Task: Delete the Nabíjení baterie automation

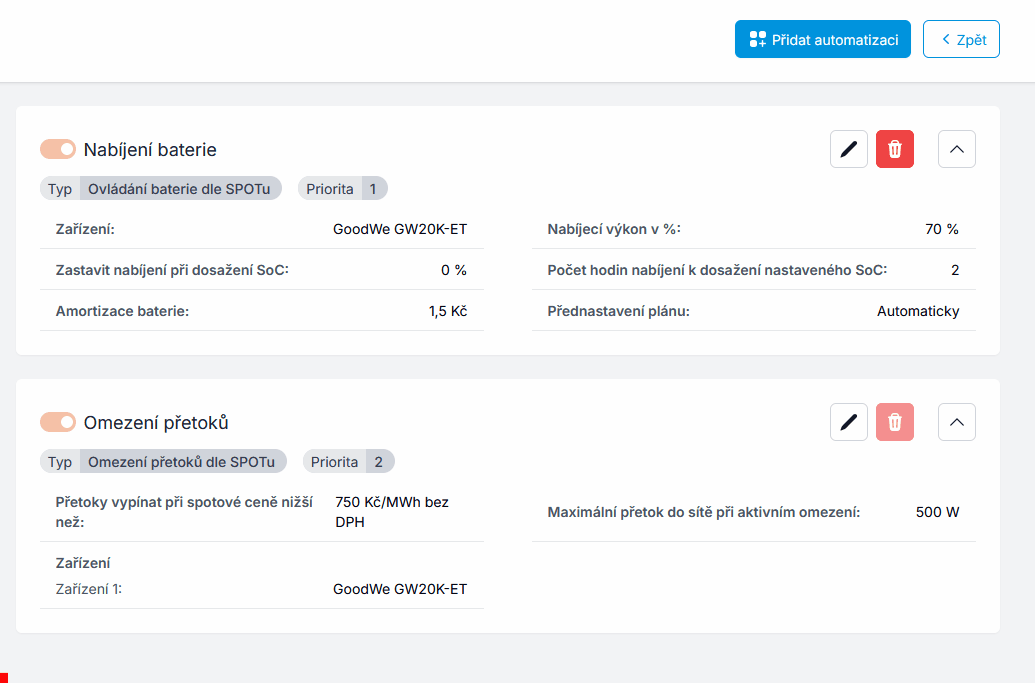Action: tap(895, 149)
